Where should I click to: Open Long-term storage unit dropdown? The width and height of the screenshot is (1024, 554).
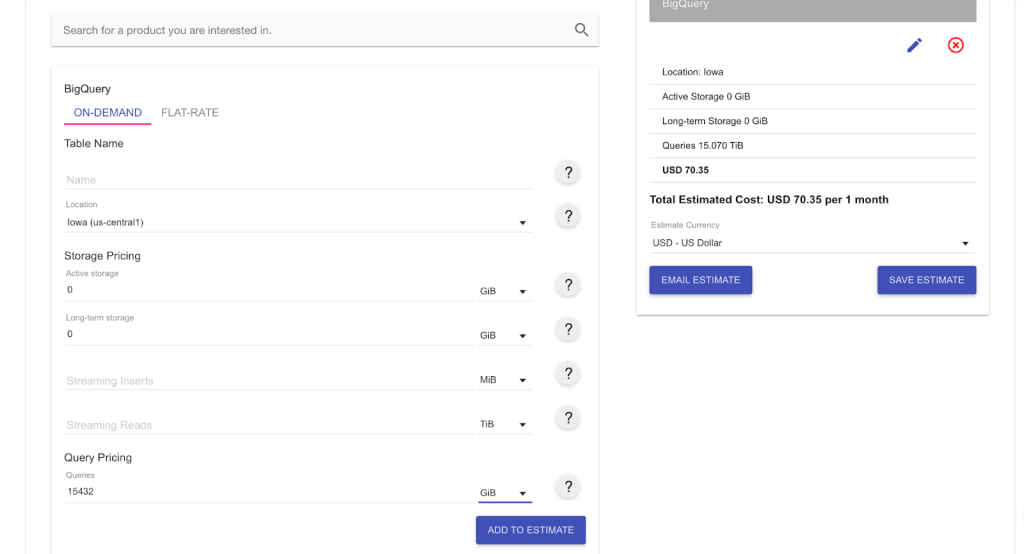[504, 335]
